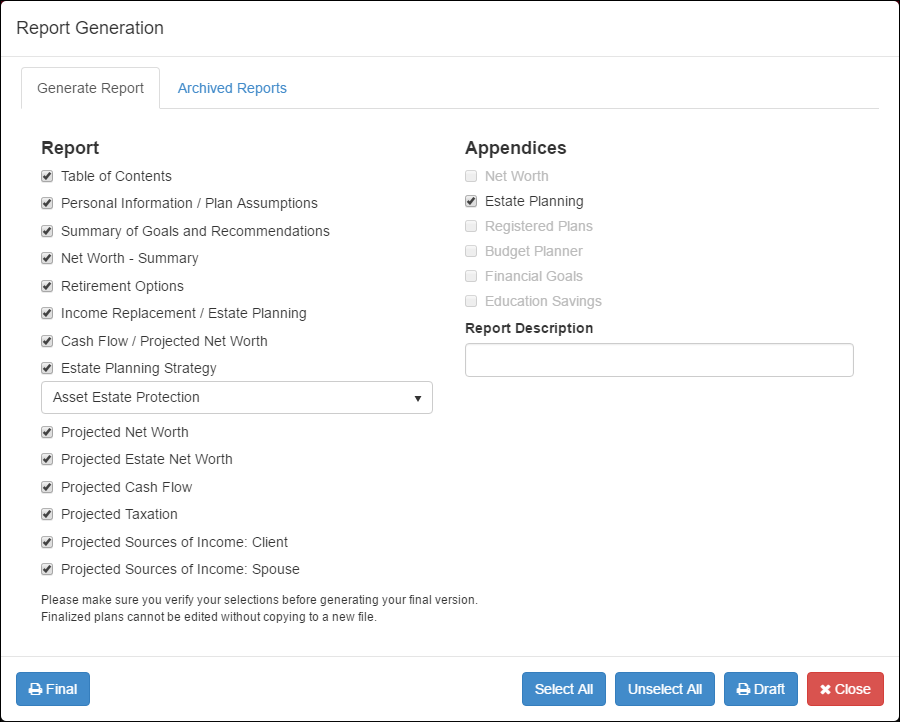Click the Report Description text field
900x722 pixels.
pos(658,359)
